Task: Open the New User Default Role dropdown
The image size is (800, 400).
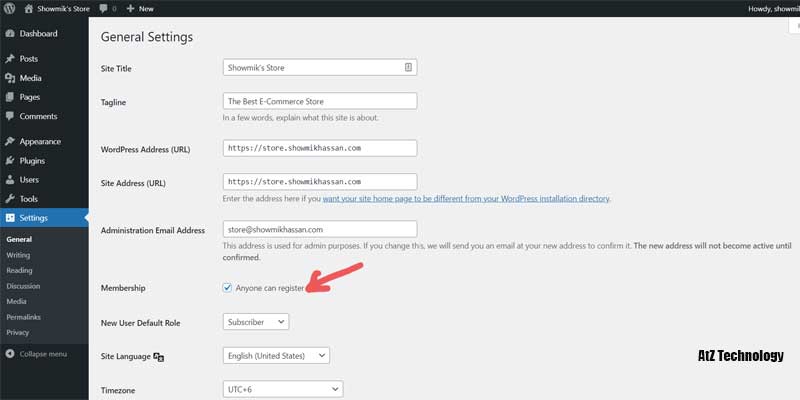Action: coord(255,322)
